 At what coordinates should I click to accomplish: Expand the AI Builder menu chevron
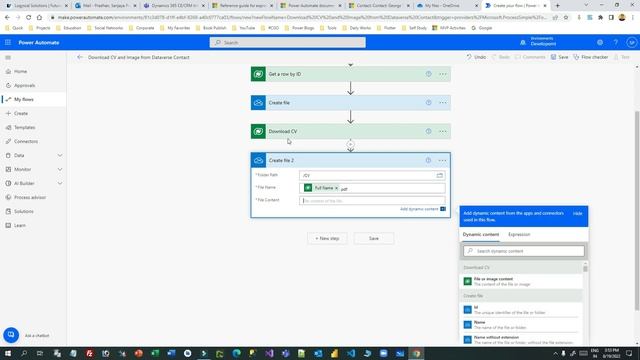(x=60, y=183)
